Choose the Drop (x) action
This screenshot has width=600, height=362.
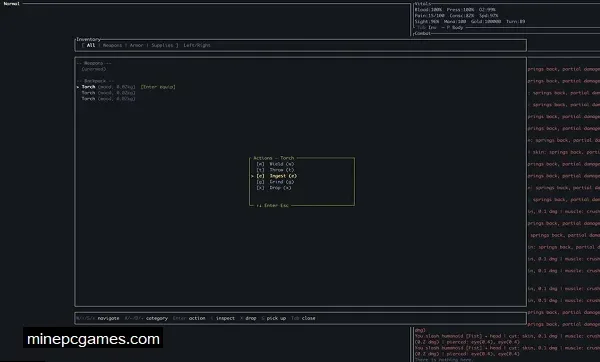point(274,188)
